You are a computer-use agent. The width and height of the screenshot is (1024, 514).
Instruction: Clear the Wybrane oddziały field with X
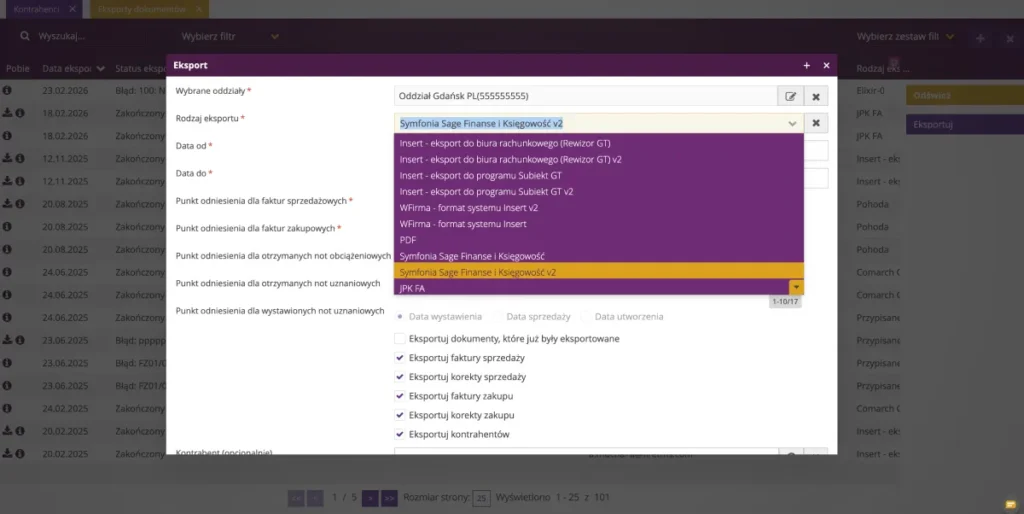[816, 96]
